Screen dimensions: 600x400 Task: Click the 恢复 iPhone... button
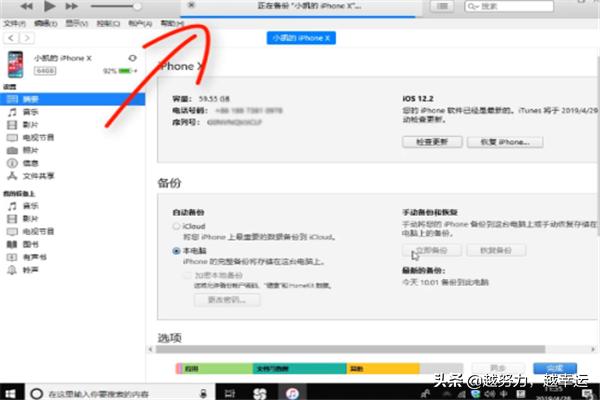(x=505, y=142)
